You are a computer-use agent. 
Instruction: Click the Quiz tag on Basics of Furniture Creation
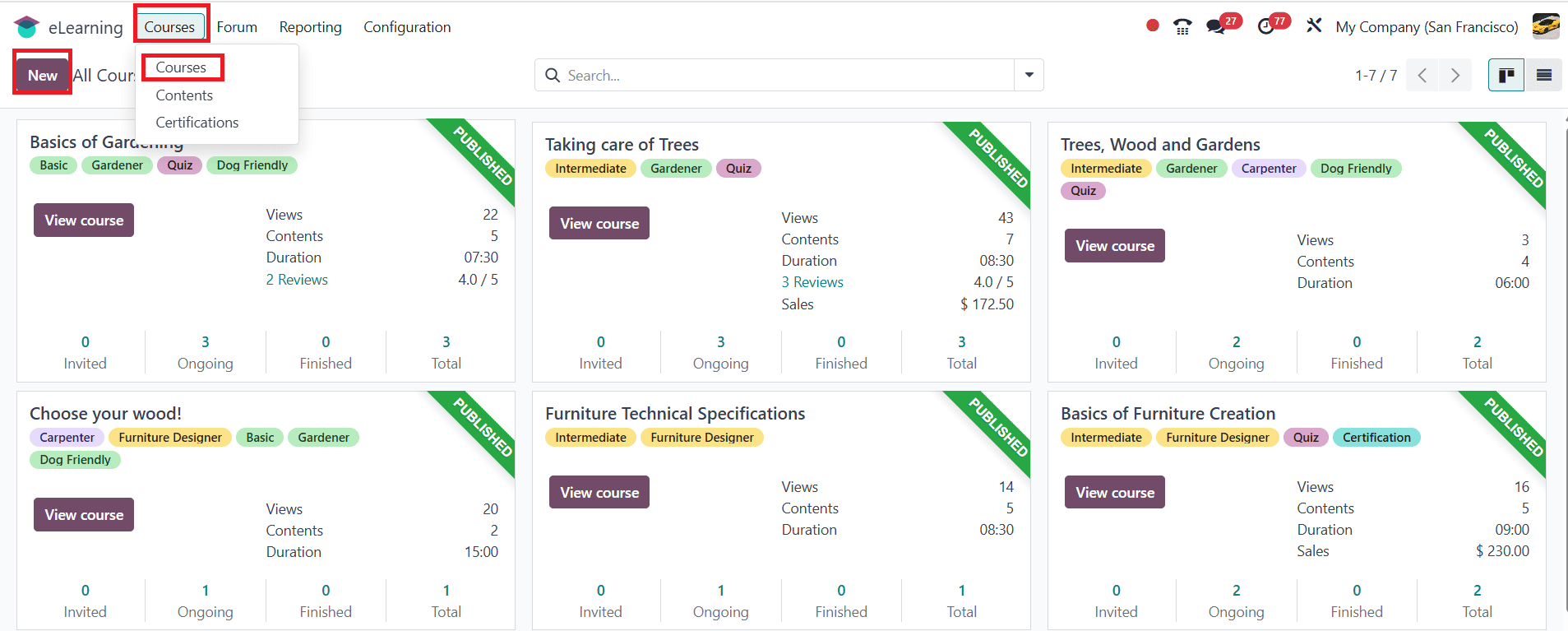1306,438
